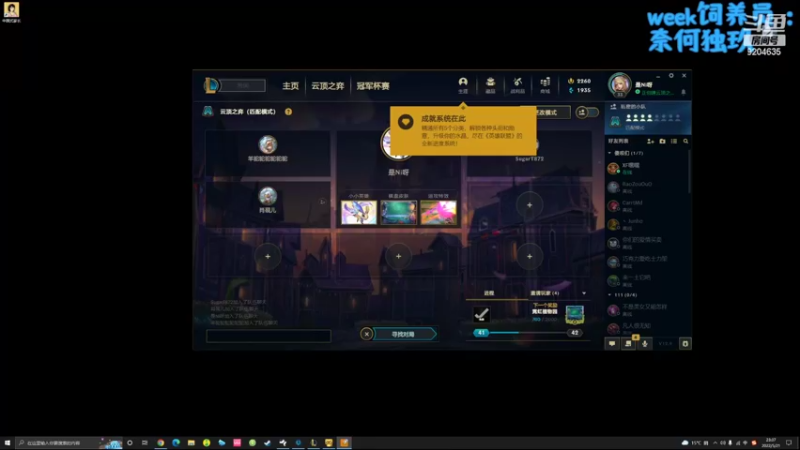Open the missions icon with yellow badge

(629, 343)
